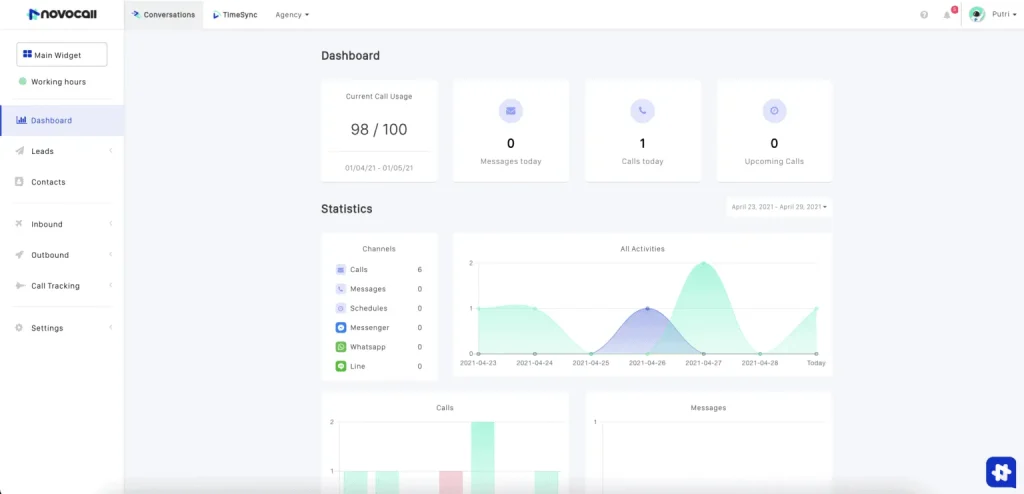Click the Upcoming Calls clock icon
The width and height of the screenshot is (1024, 494).
775,111
